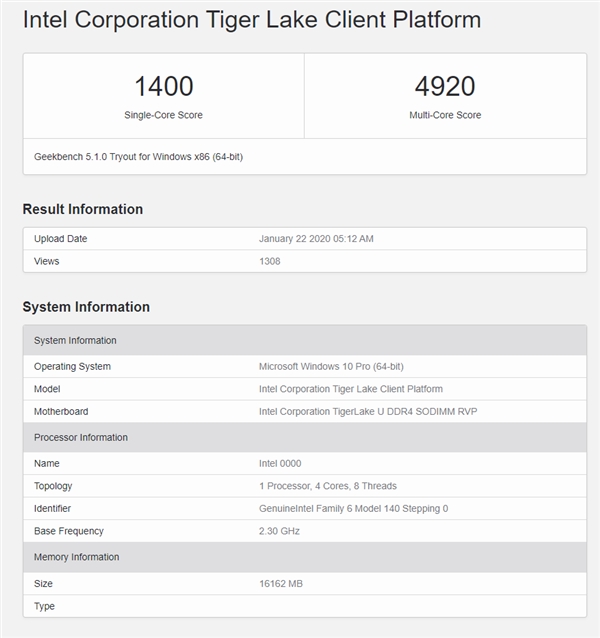Select 'GenuineIntel Family 6 Model 140 Stepping 0'
The image size is (600, 638).
click(x=353, y=509)
